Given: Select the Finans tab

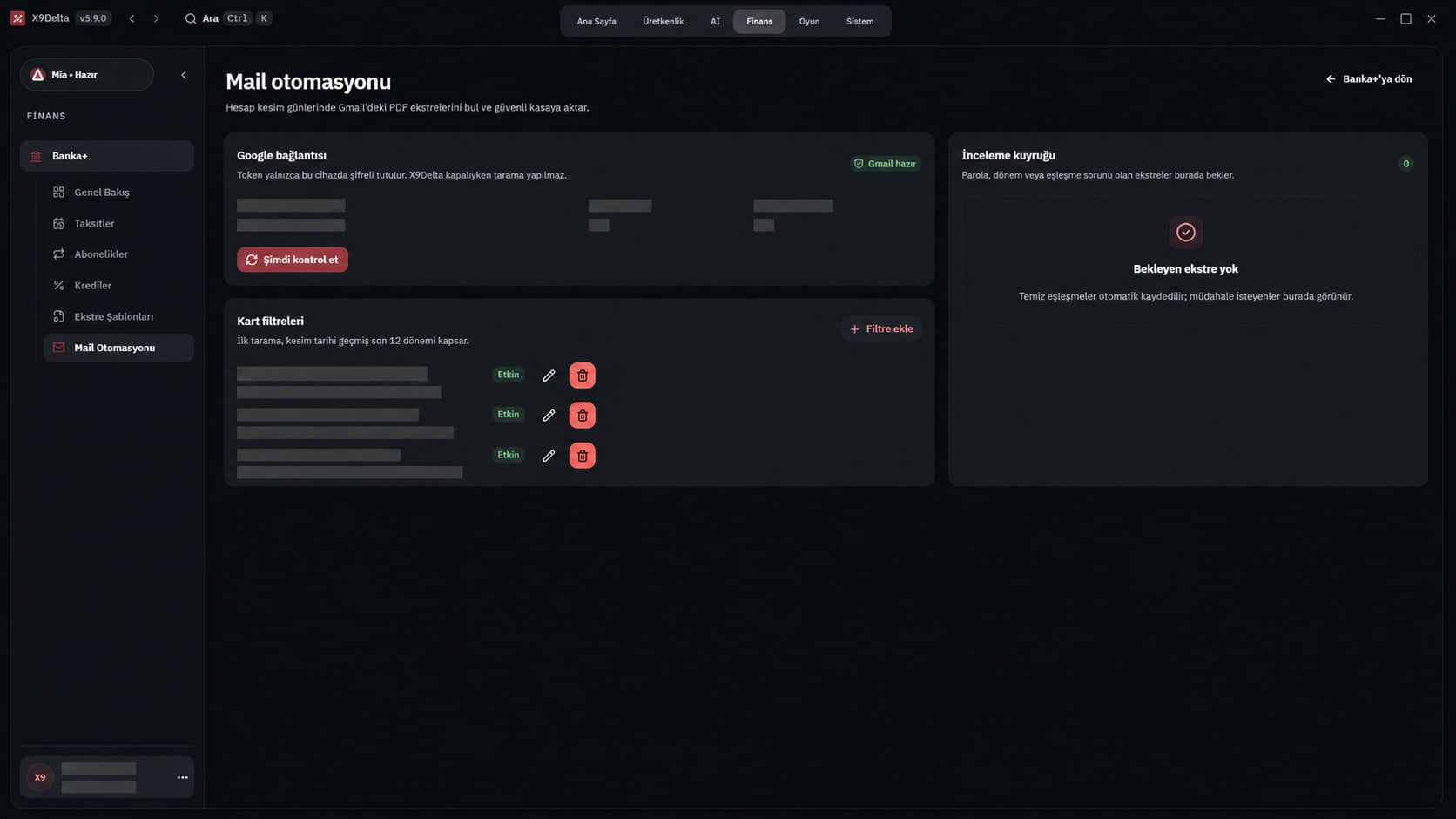Looking at the screenshot, I should tap(759, 21).
